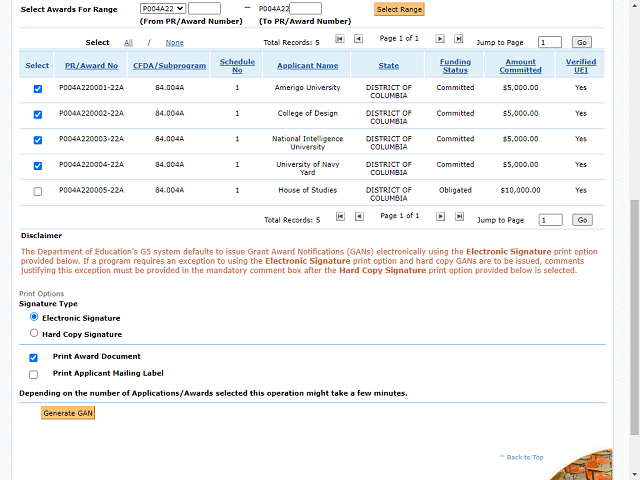
Task: Check the House of Studies row checkbox
Action: point(38,191)
